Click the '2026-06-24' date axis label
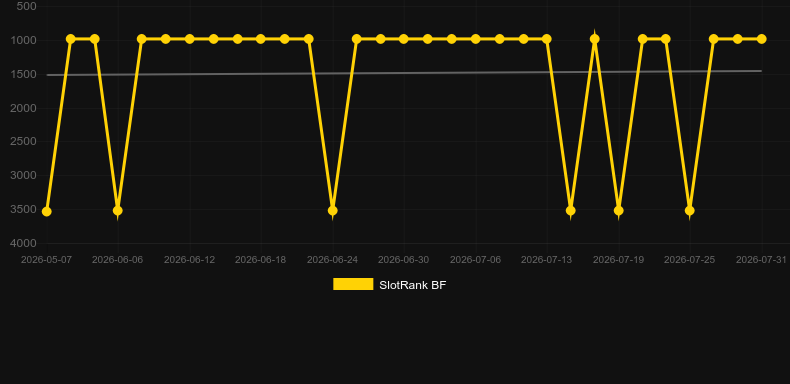Image resolution: width=790 pixels, height=384 pixels. (x=333, y=260)
